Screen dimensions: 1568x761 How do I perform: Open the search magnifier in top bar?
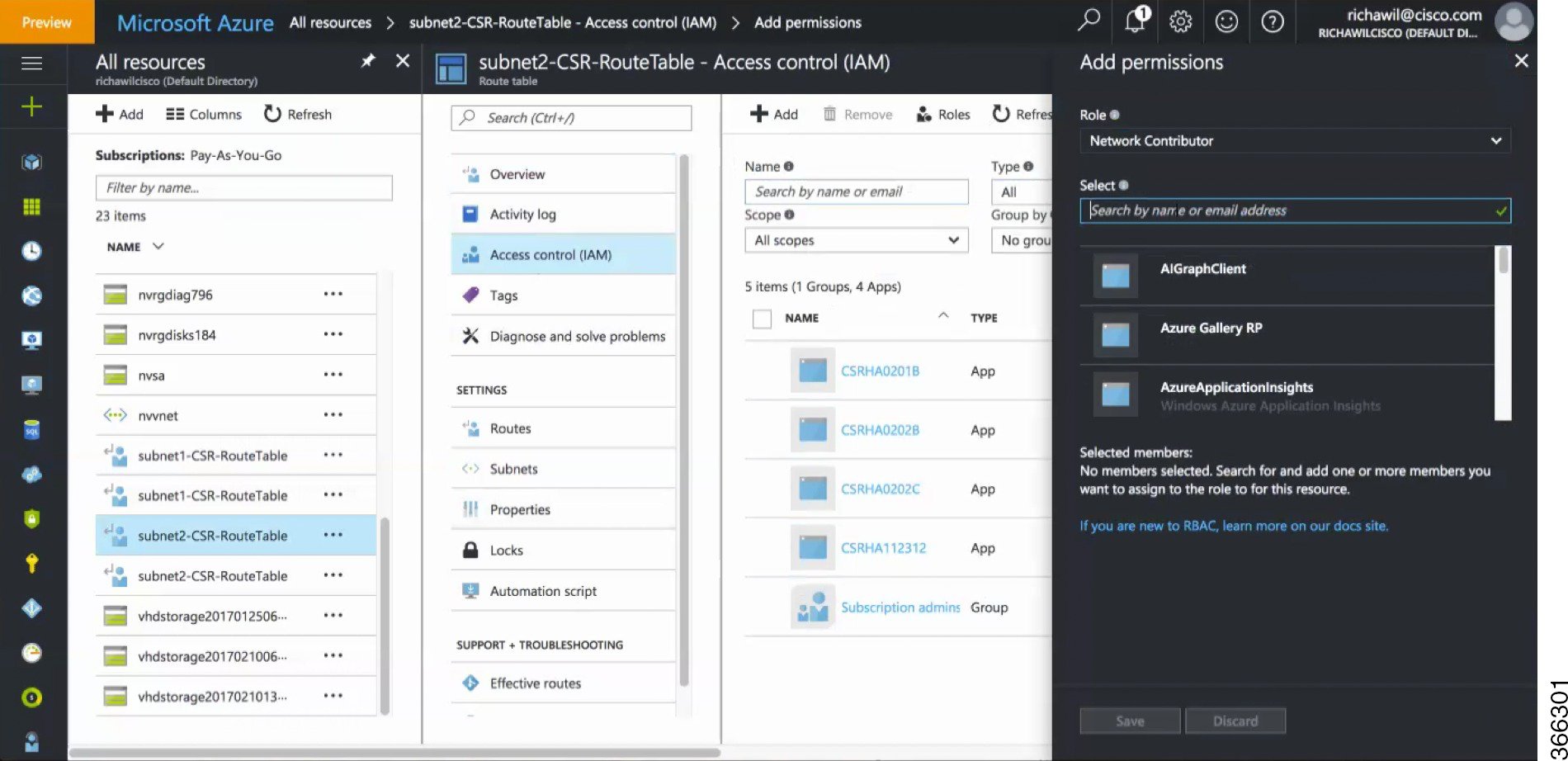pyautogui.click(x=1089, y=21)
